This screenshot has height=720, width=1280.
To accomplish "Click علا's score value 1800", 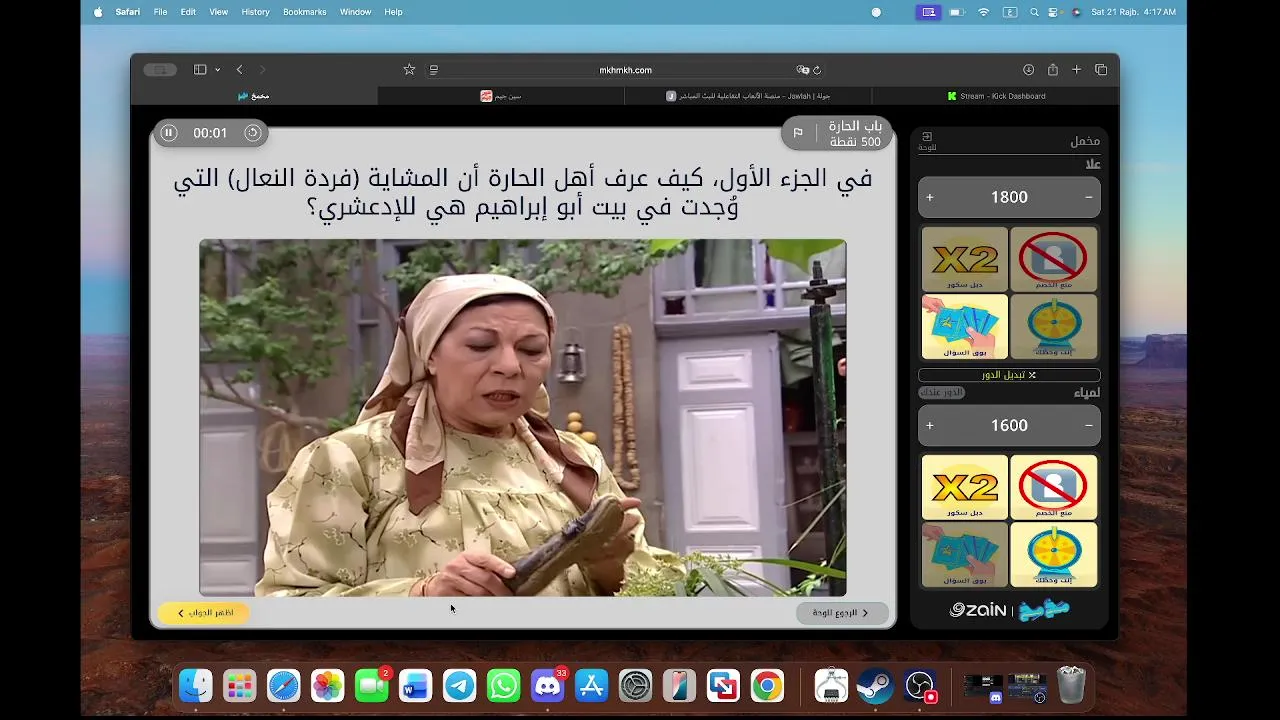I will (1009, 198).
